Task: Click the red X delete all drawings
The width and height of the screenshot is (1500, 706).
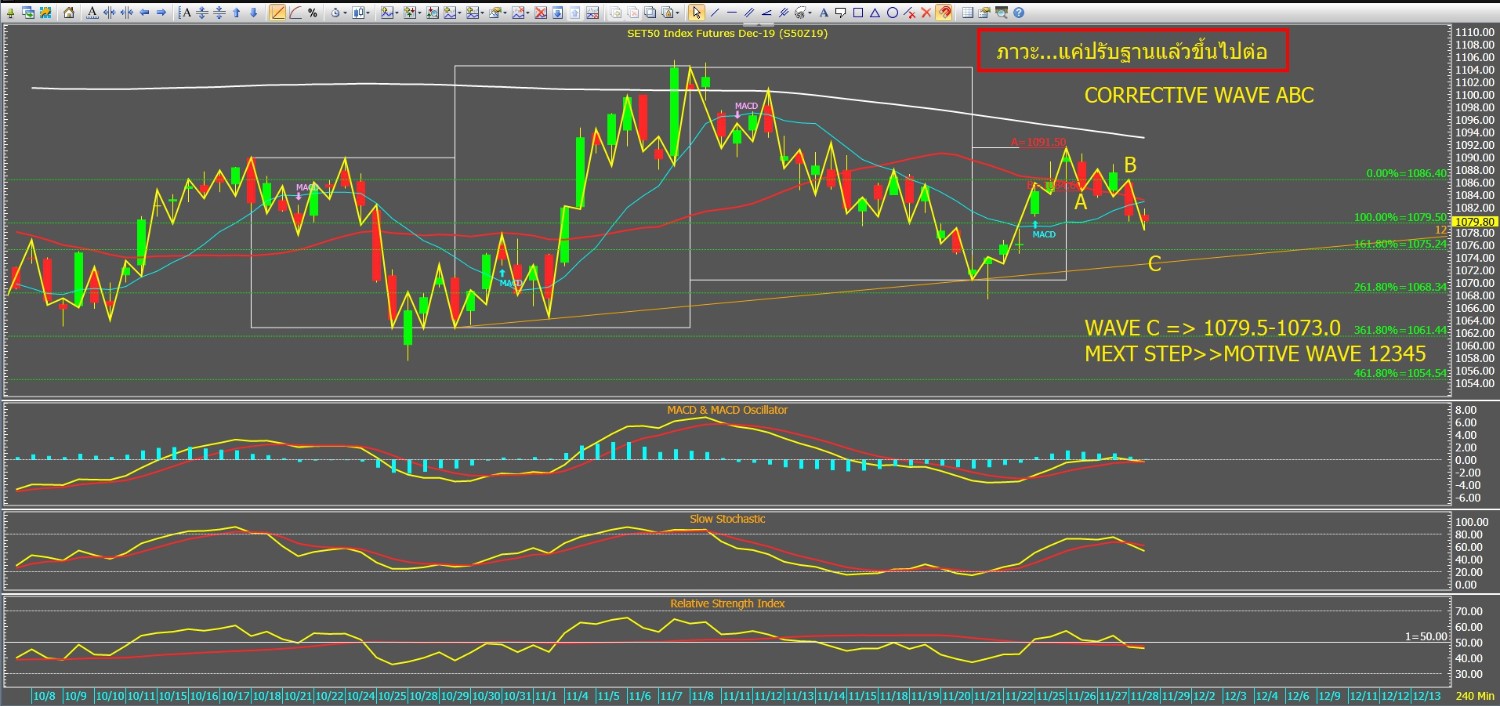Action: coord(926,13)
